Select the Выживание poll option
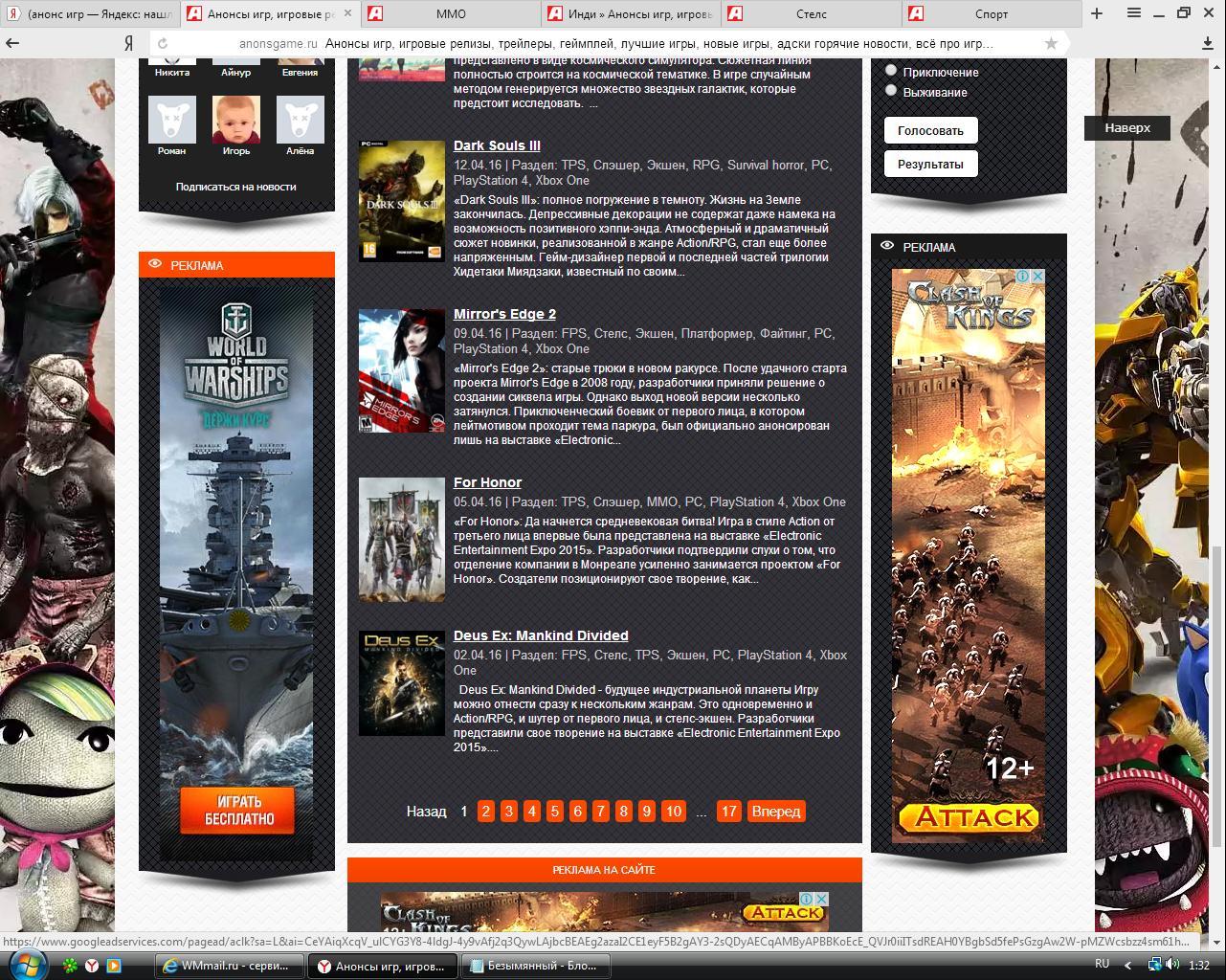 point(891,91)
